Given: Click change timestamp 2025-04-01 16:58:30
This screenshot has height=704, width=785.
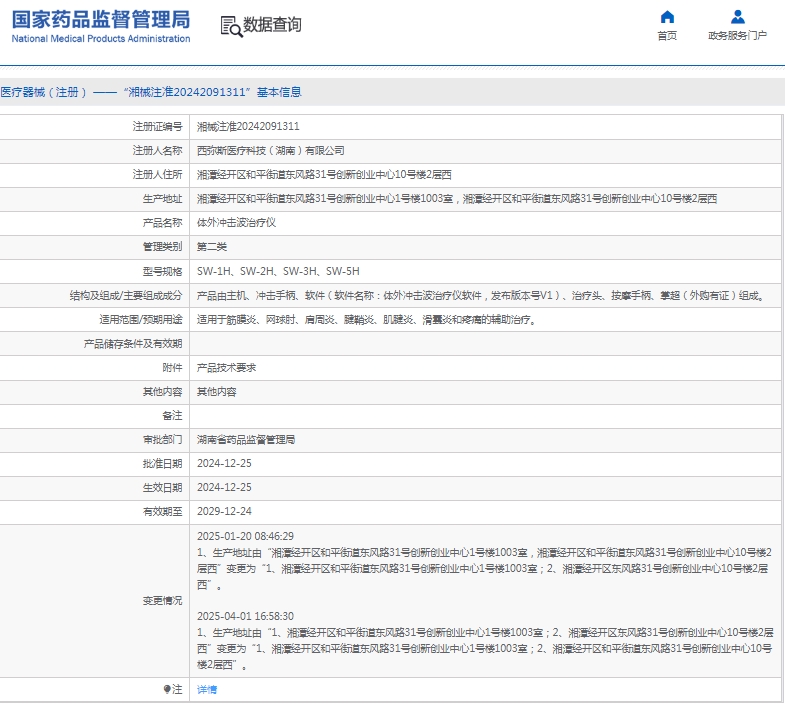Looking at the screenshot, I should tap(245, 616).
